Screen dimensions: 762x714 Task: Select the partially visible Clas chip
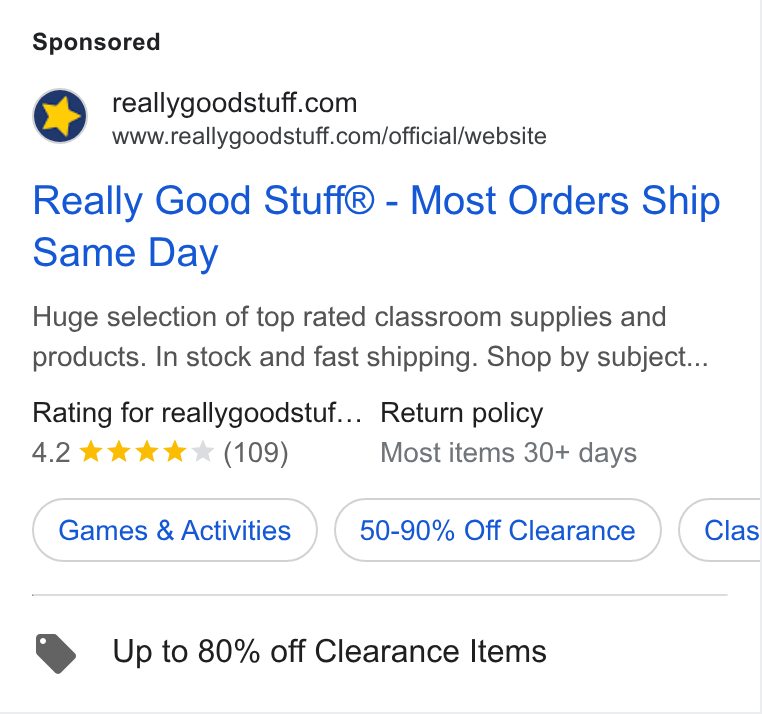(720, 530)
